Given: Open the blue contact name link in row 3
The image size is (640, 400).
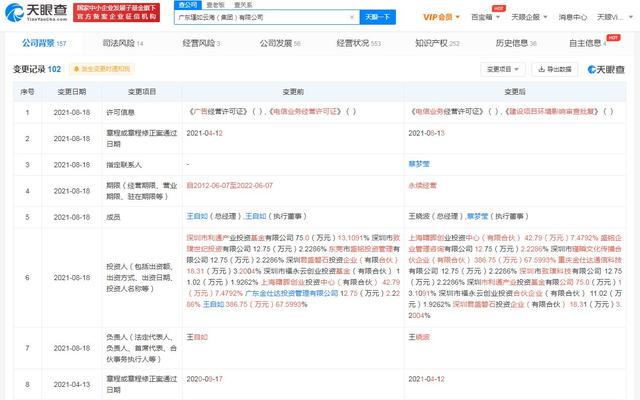Looking at the screenshot, I should 419,164.
